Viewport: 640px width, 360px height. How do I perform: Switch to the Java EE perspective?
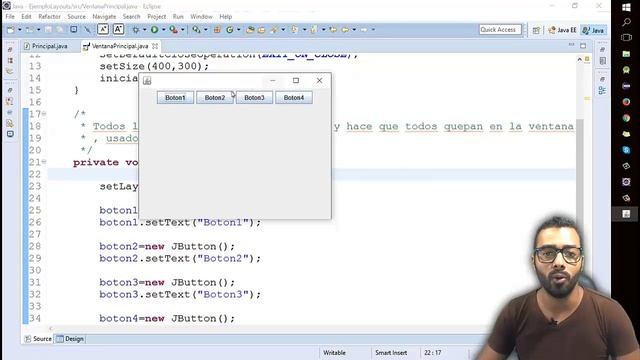pos(562,30)
